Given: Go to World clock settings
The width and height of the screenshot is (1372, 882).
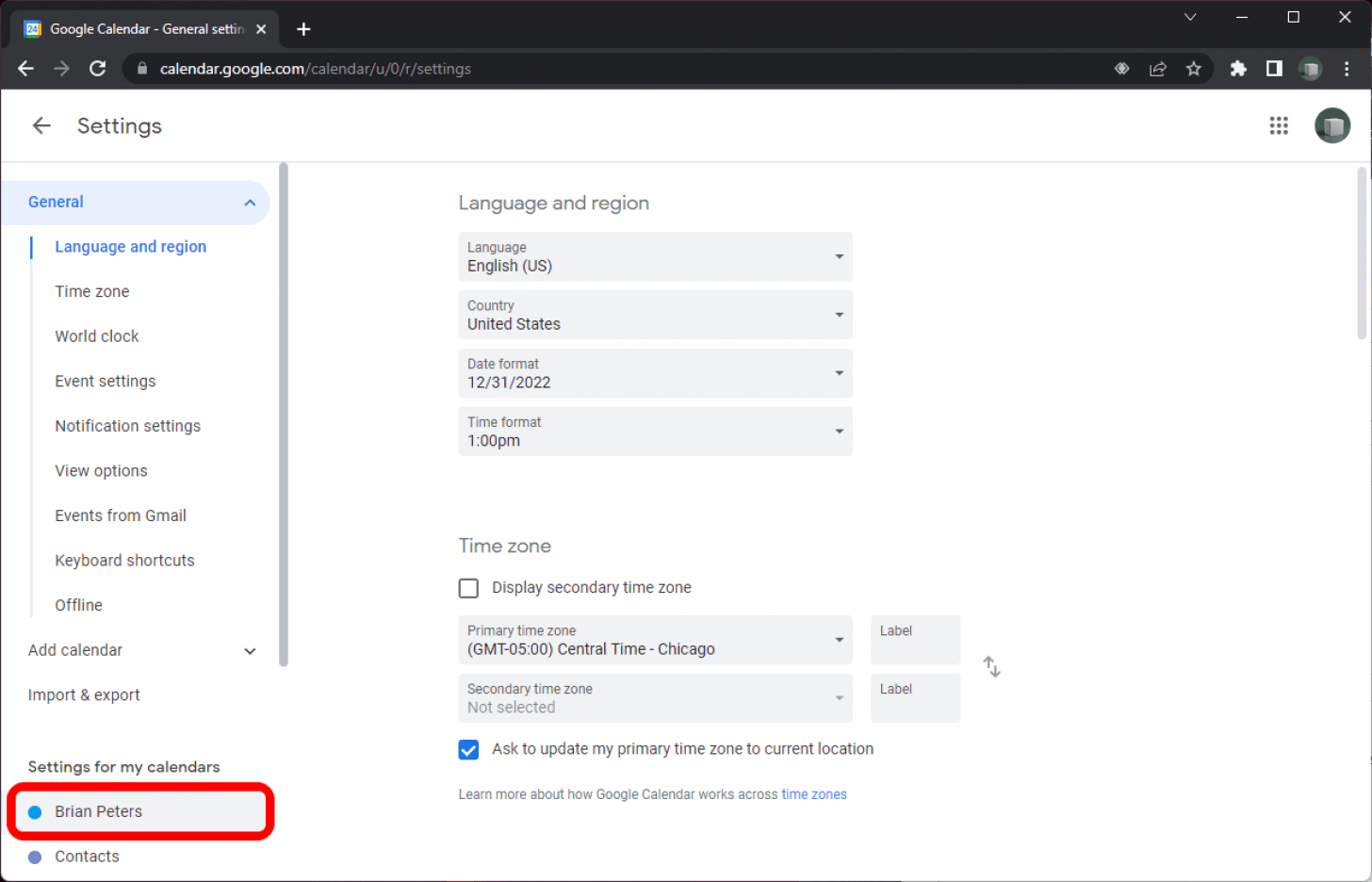Looking at the screenshot, I should pos(97,336).
